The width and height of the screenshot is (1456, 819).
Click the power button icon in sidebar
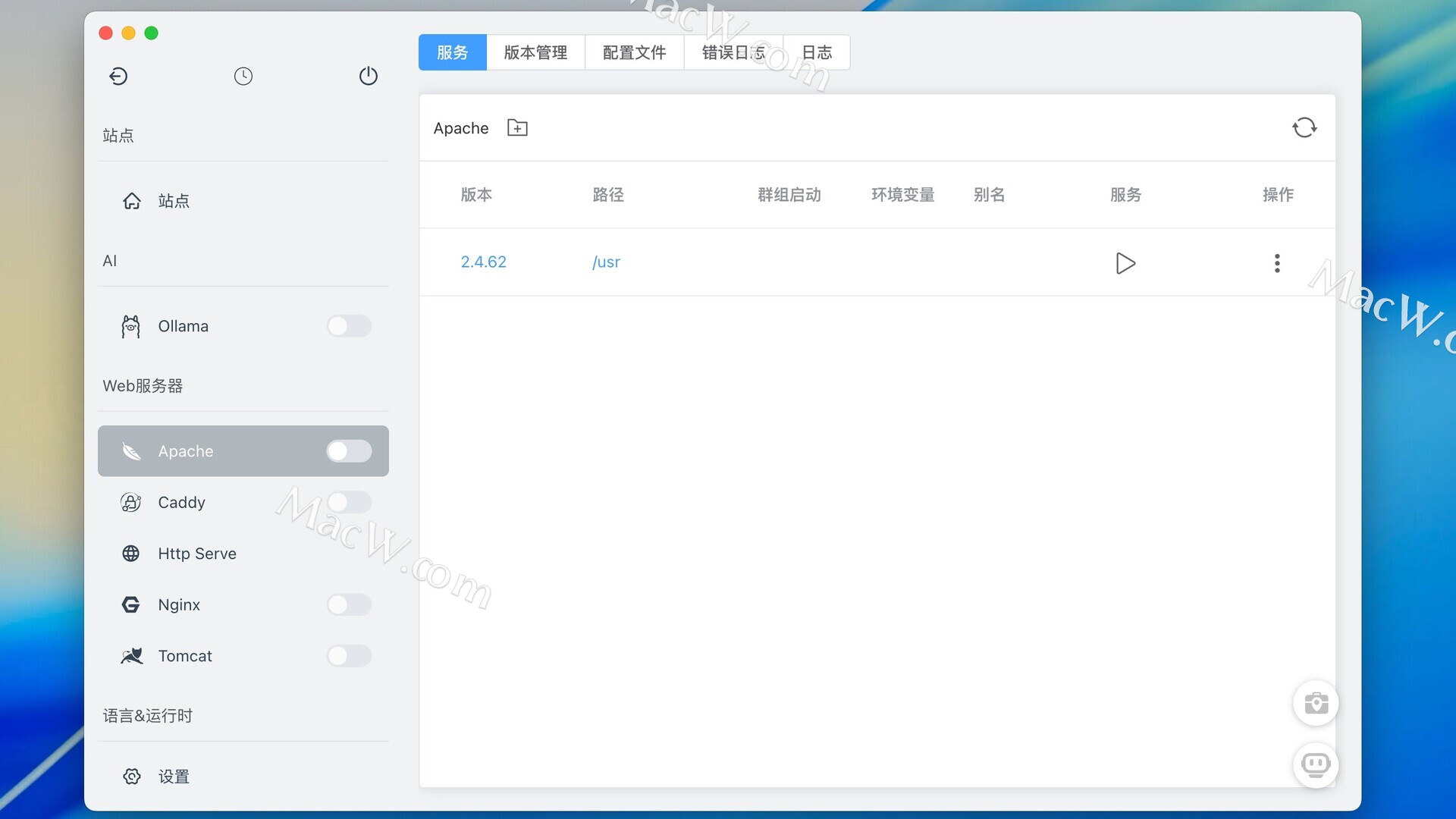coord(369,76)
